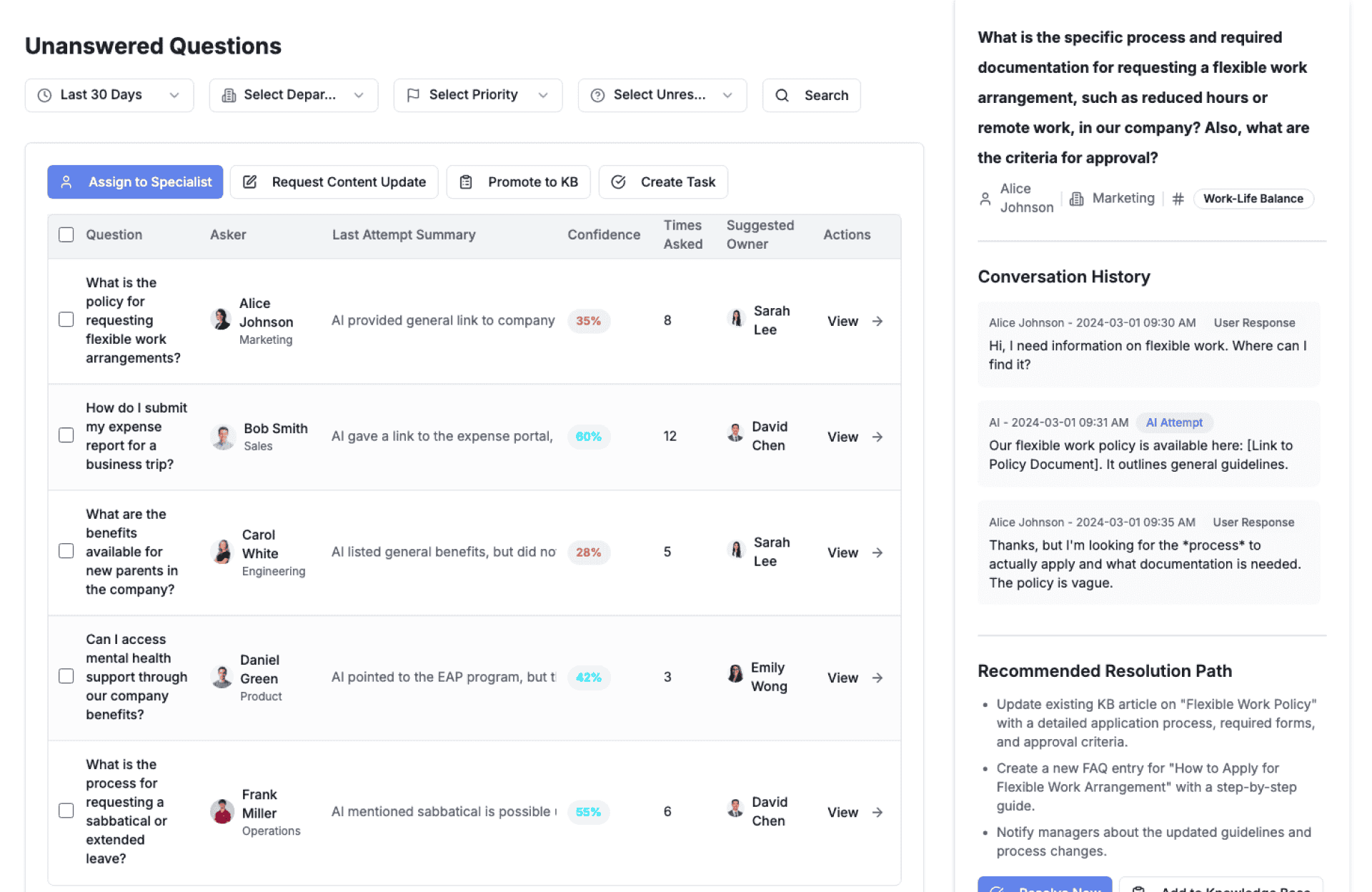Image resolution: width=1372 pixels, height=892 pixels.
Task: Click the person icon on Assign to Specialist
Action: click(66, 182)
